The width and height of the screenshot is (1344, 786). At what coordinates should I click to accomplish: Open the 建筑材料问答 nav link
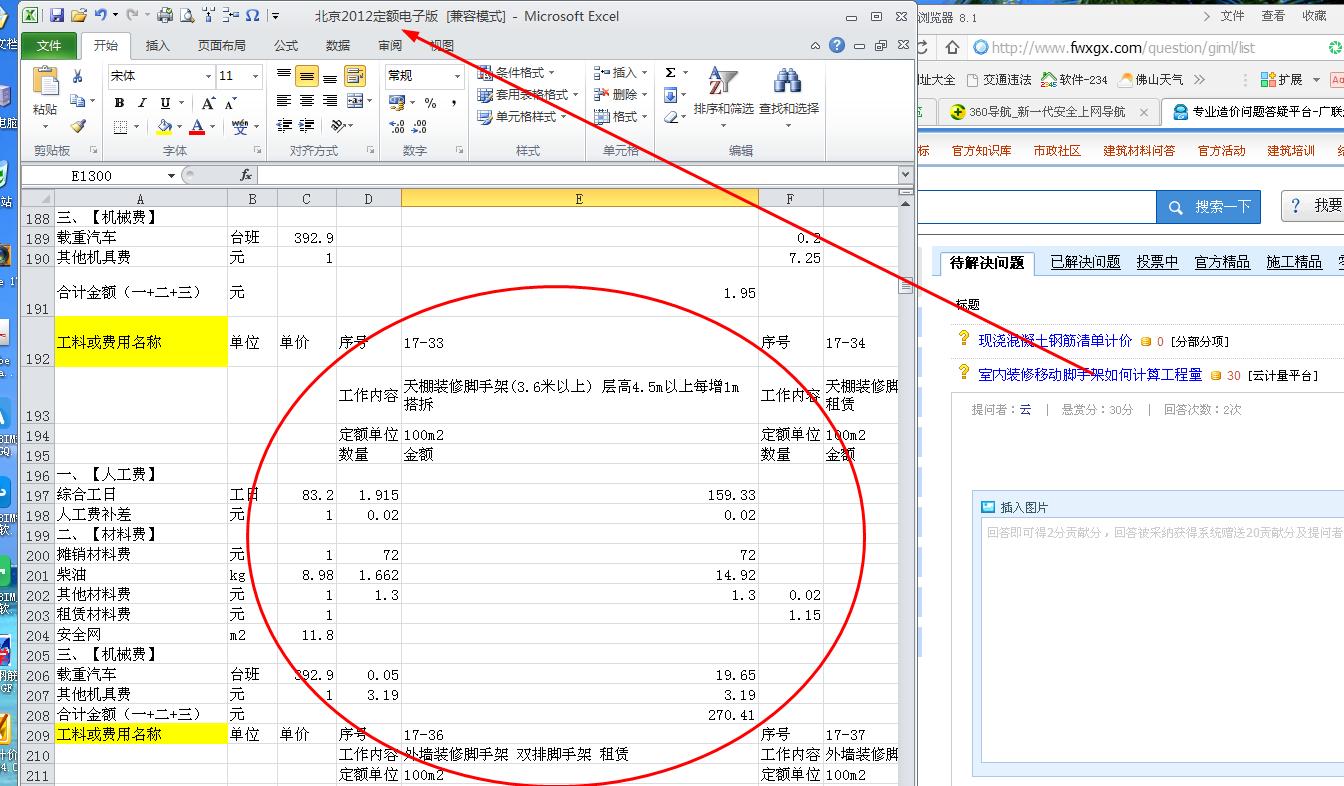coord(1139,151)
